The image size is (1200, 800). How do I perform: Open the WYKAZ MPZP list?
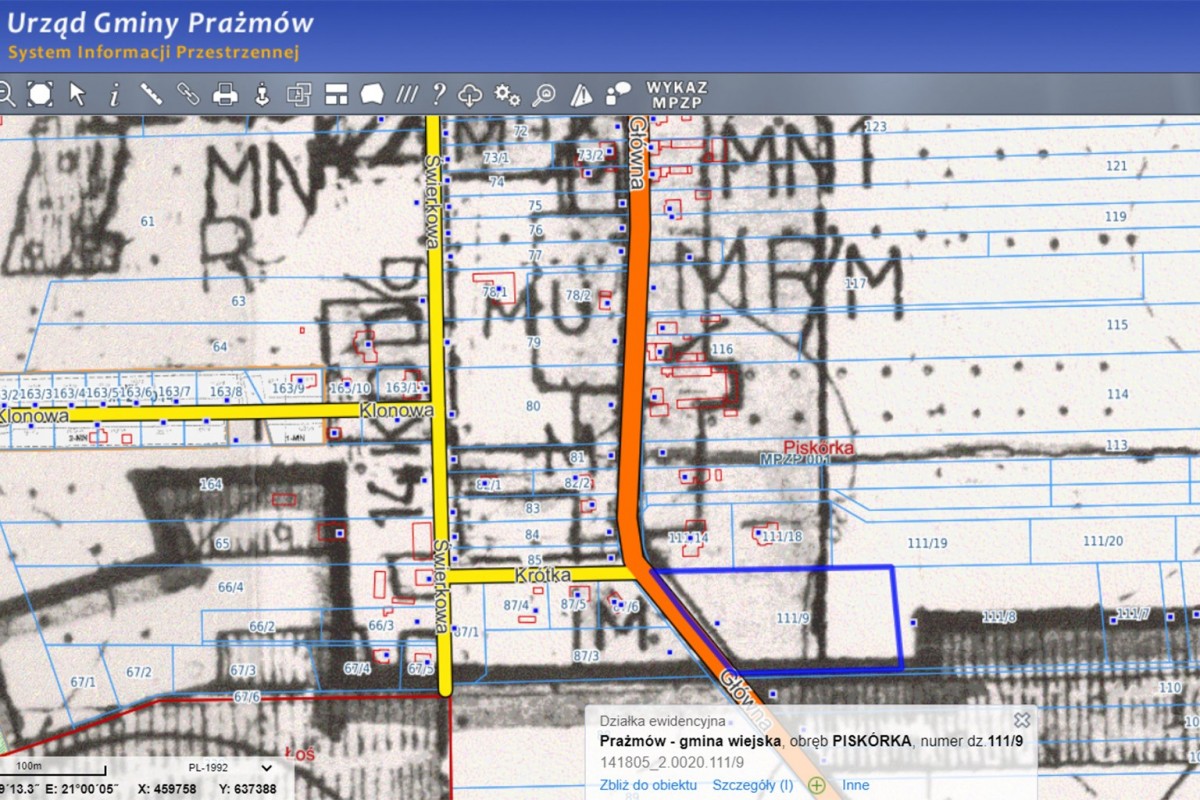(677, 95)
